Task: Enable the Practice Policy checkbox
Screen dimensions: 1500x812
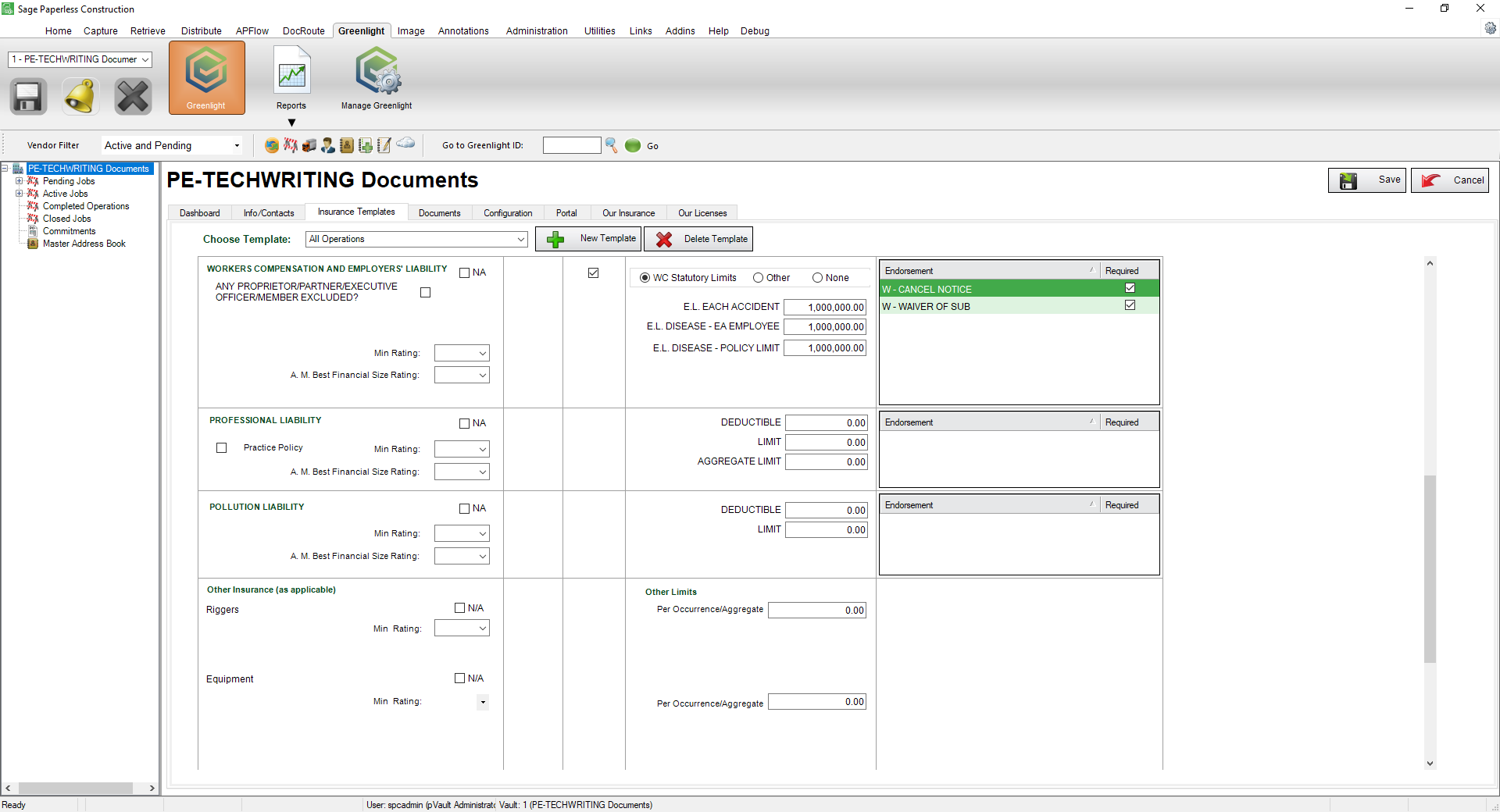Action: coord(222,447)
